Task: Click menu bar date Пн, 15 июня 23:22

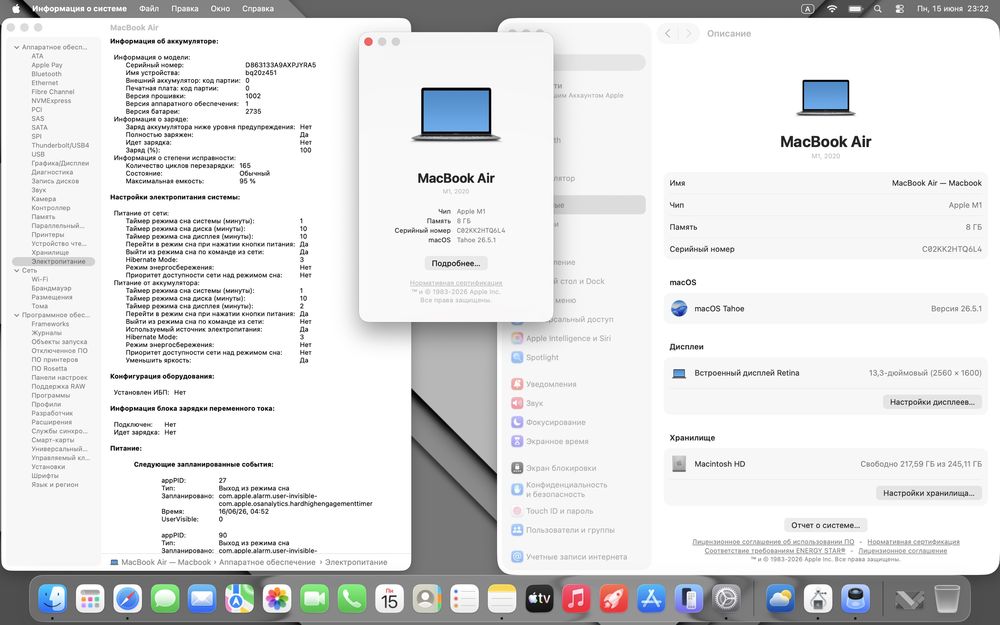Action: pos(953,8)
